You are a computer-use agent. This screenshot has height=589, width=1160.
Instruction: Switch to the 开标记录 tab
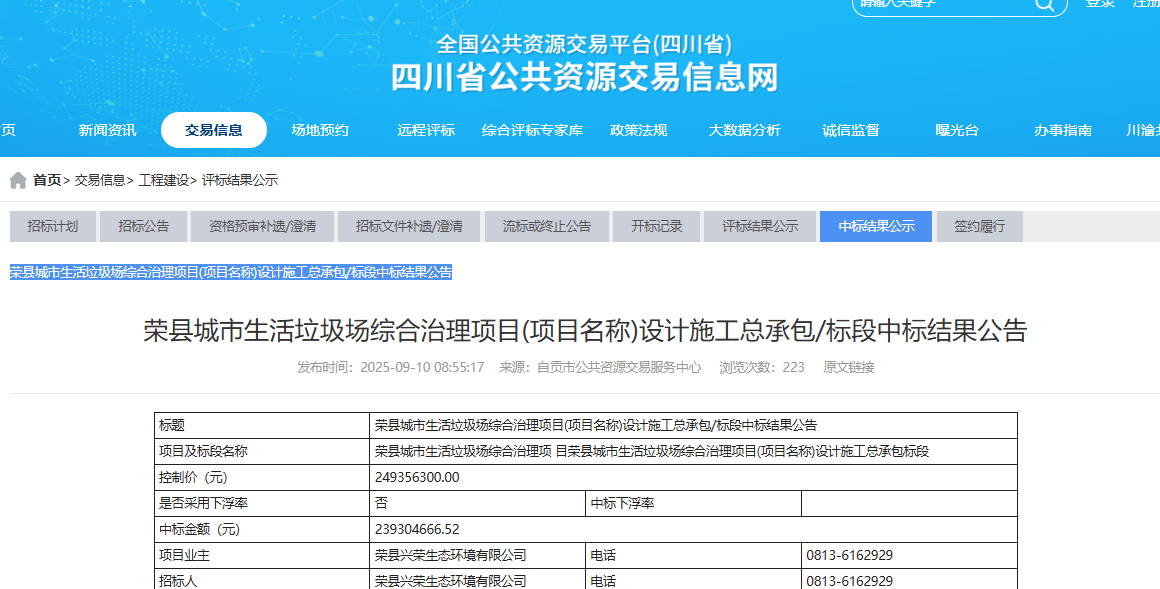(x=656, y=226)
